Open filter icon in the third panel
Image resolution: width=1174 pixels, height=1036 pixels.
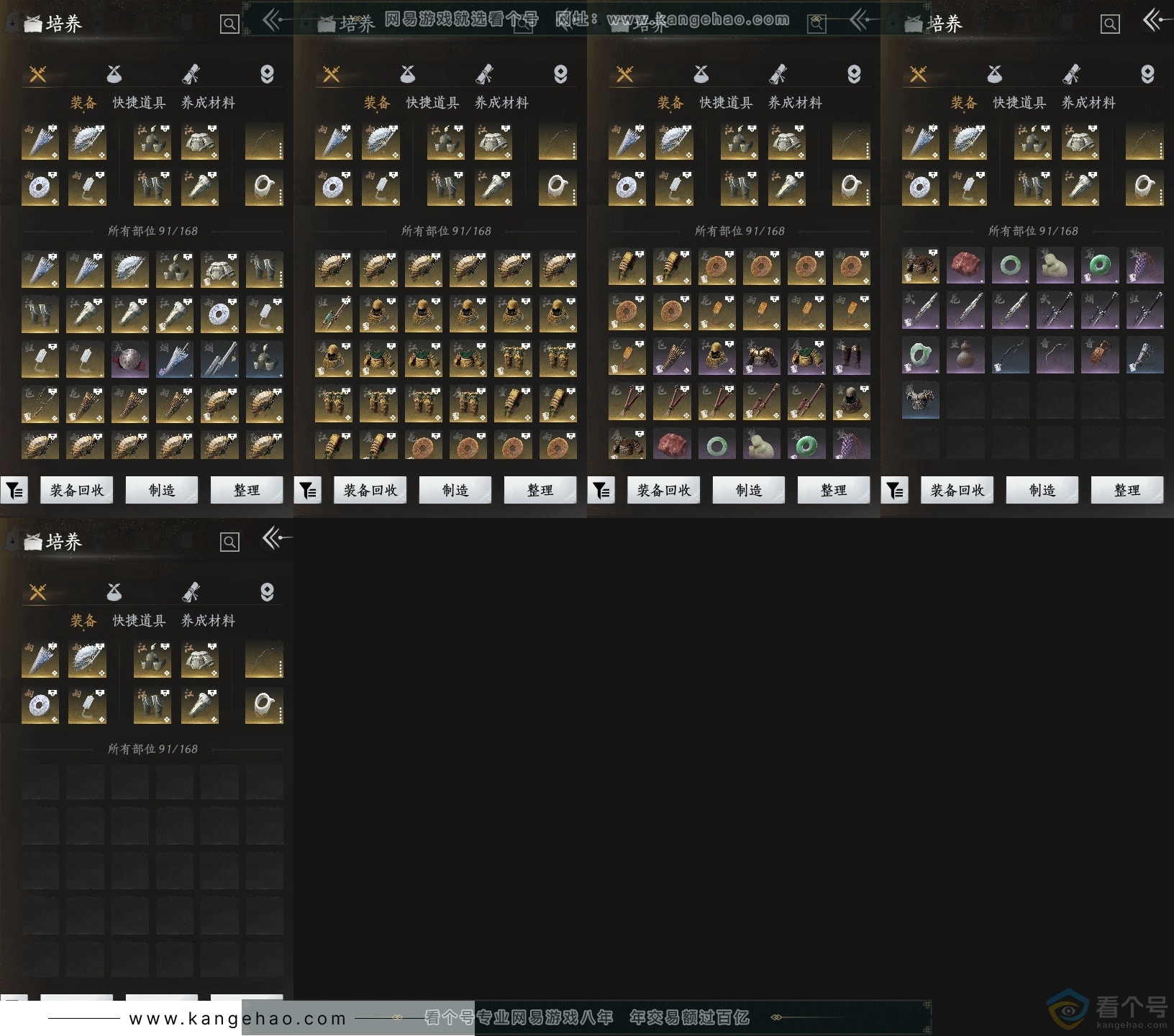click(601, 490)
